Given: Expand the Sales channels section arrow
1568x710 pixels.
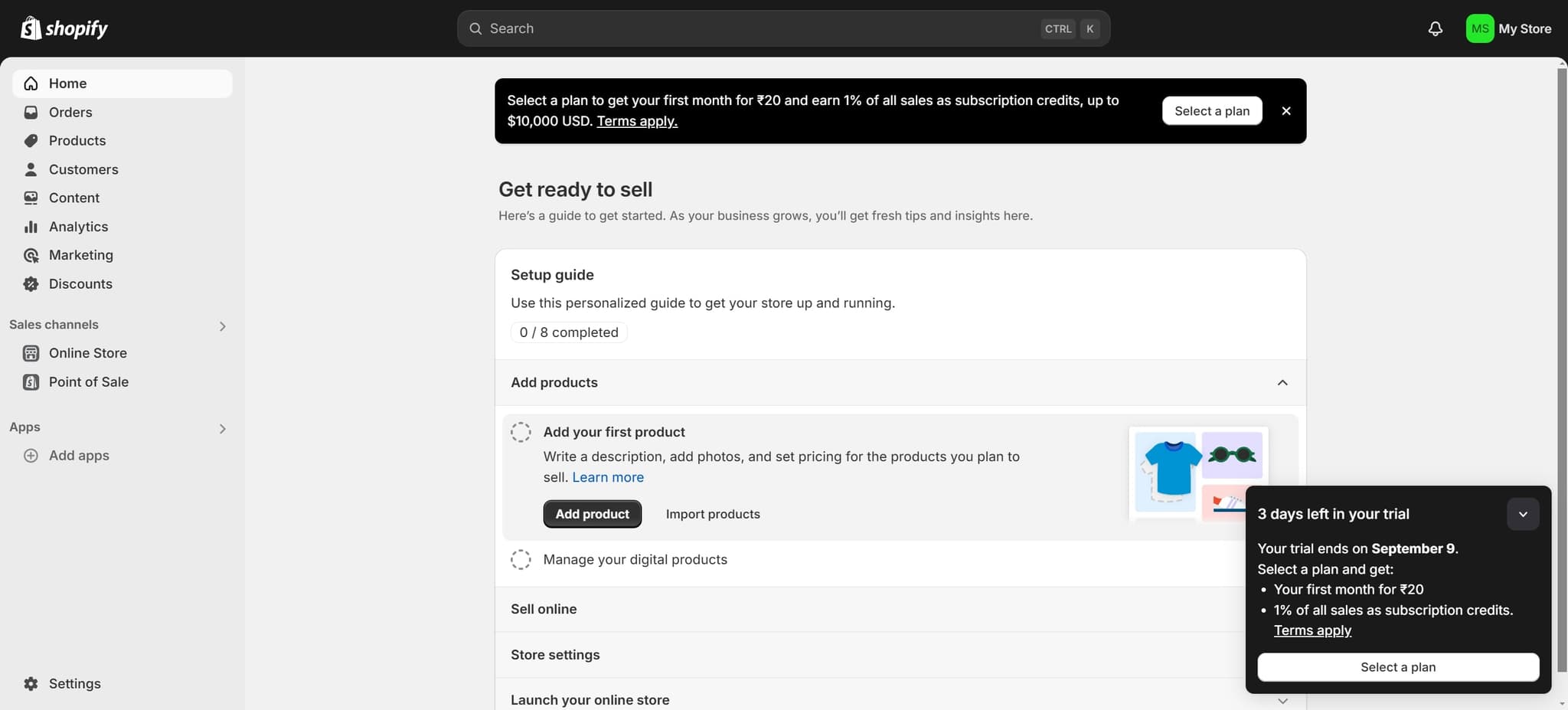Looking at the screenshot, I should tap(222, 326).
